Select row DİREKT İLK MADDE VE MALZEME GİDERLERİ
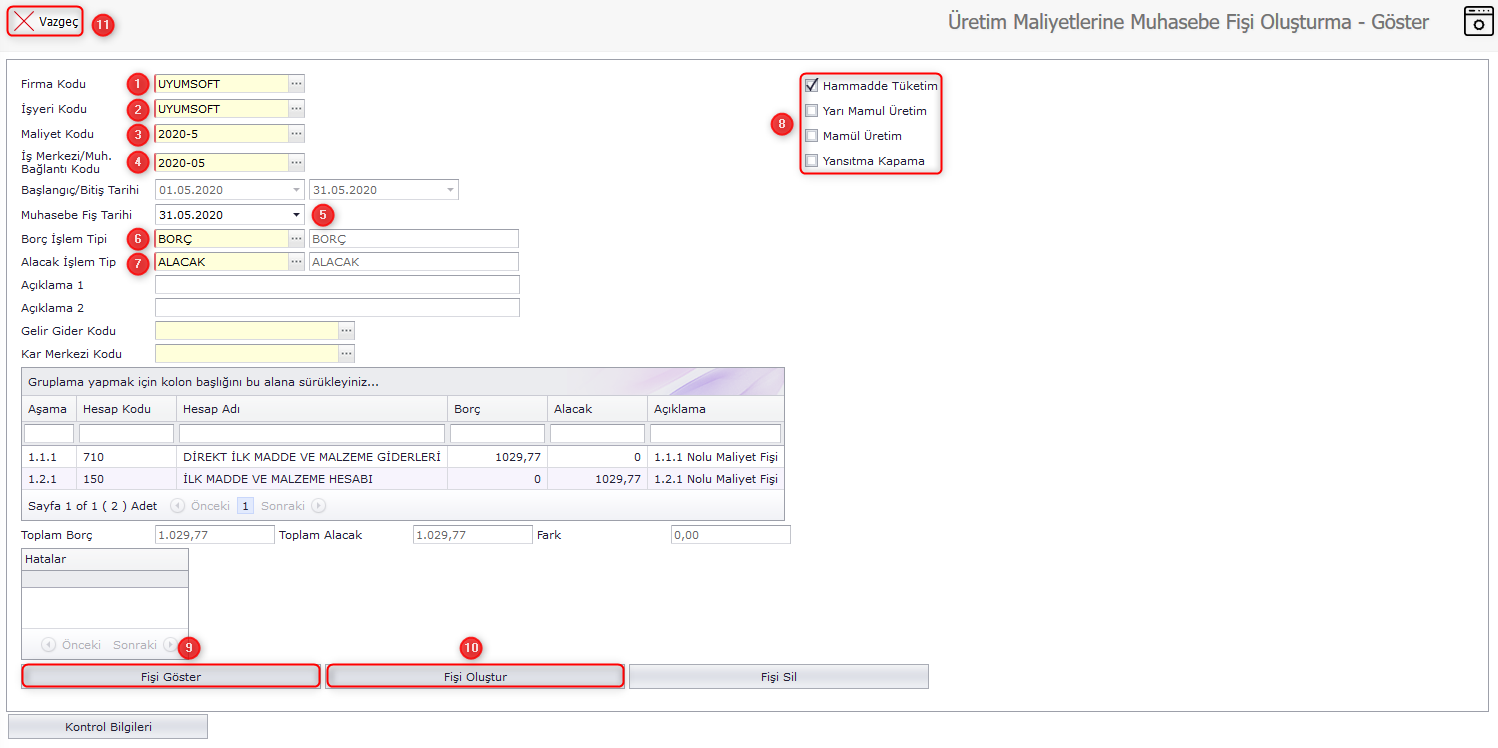 [x=403, y=457]
